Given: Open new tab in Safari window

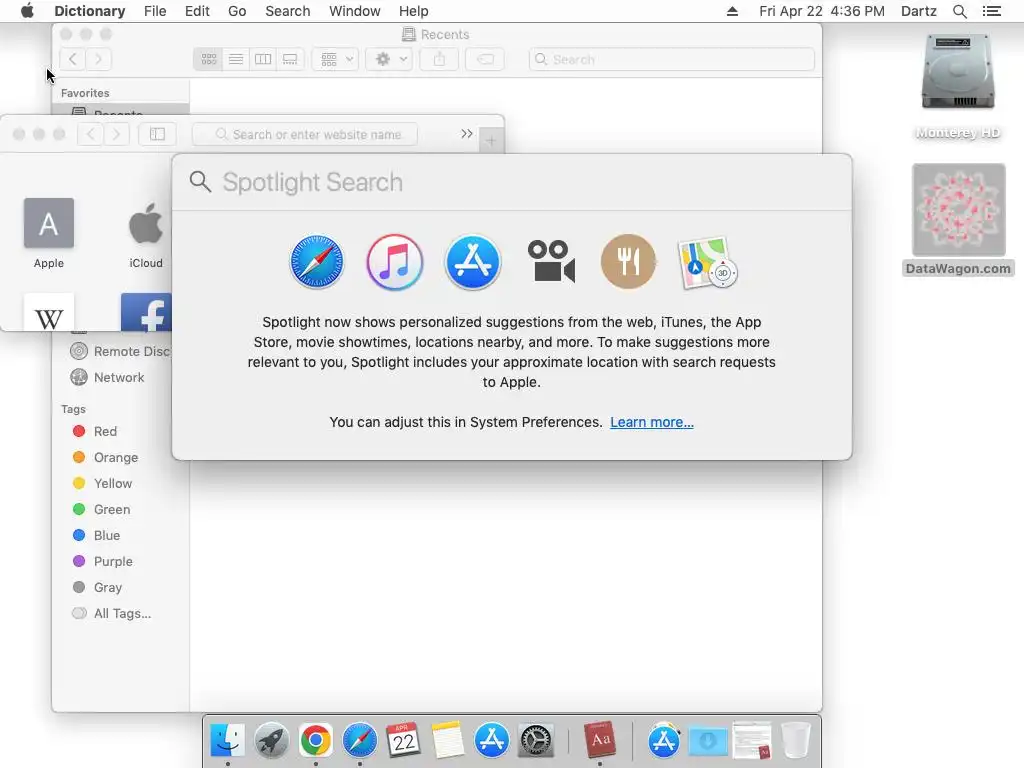Looking at the screenshot, I should pos(490,141).
